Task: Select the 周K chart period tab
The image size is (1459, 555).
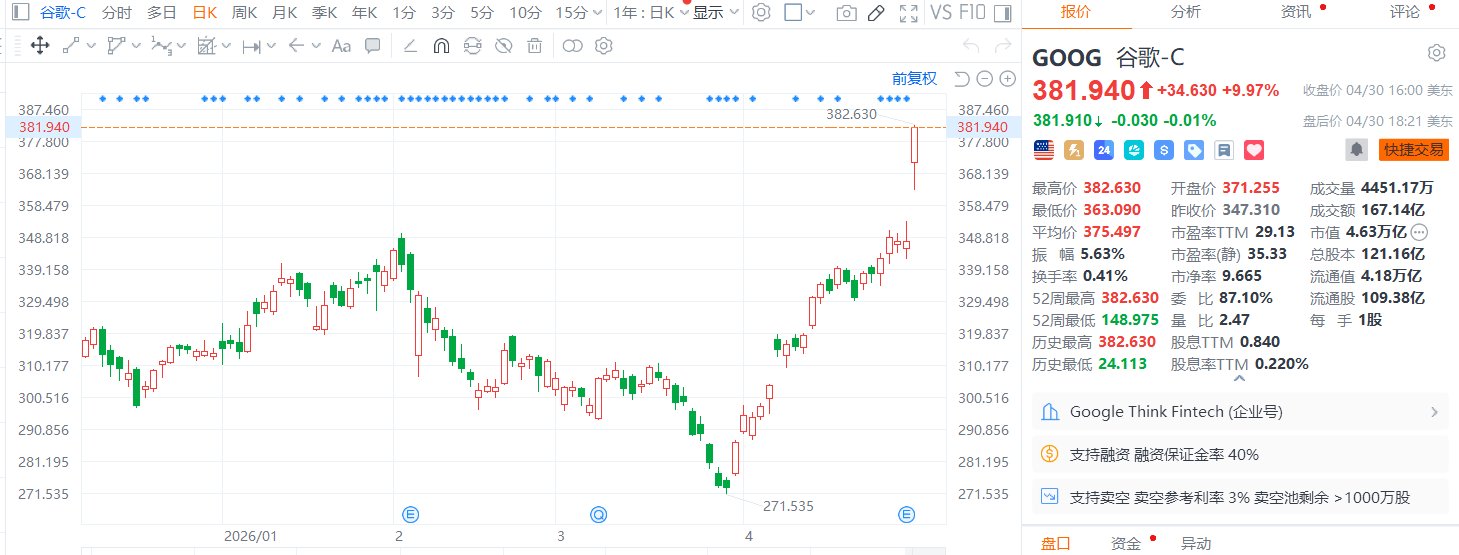Action: point(245,13)
